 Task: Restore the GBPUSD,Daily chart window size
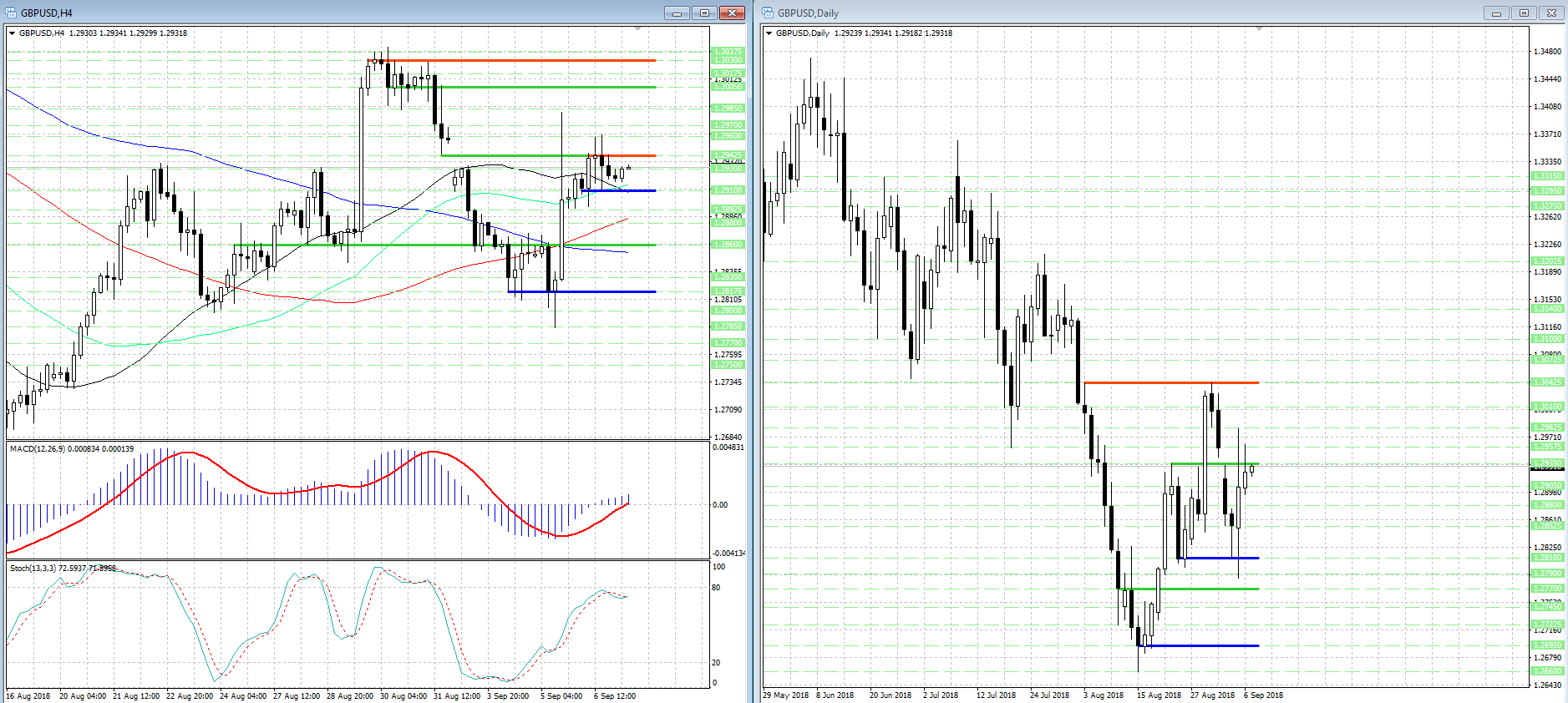[x=1524, y=13]
